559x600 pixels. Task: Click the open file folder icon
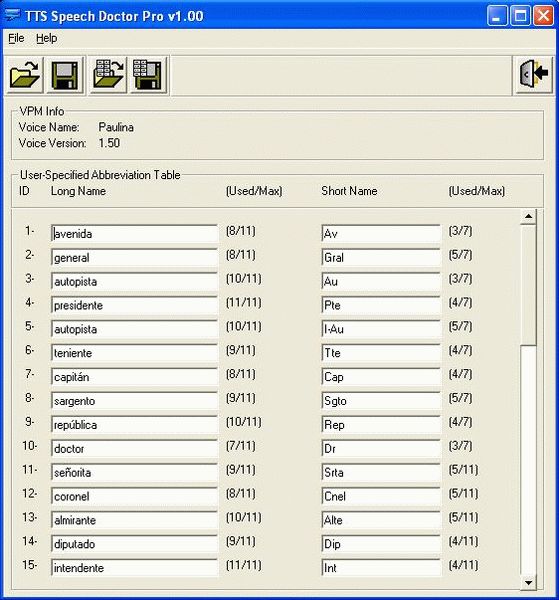(24, 75)
